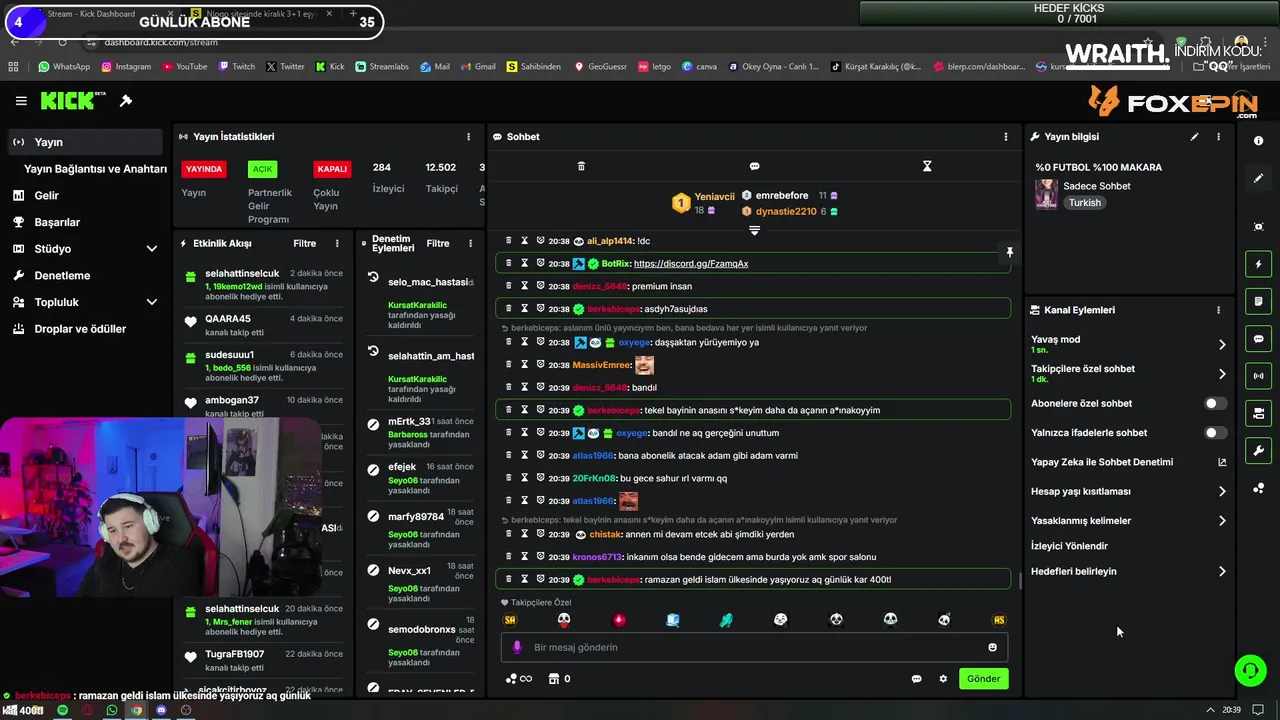Screen dimensions: 1280x720
Task: Expand the Stüdyo sidebar section
Action: [x=152, y=249]
